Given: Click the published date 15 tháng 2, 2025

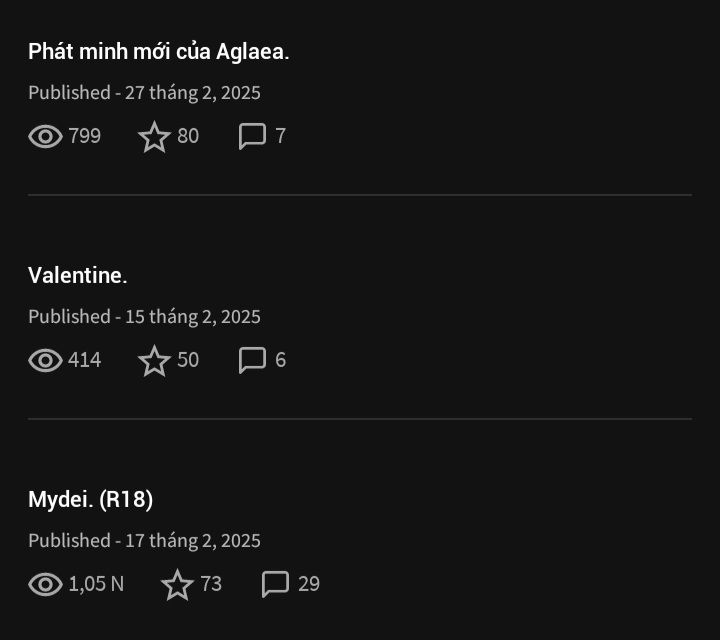Looking at the screenshot, I should [193, 317].
